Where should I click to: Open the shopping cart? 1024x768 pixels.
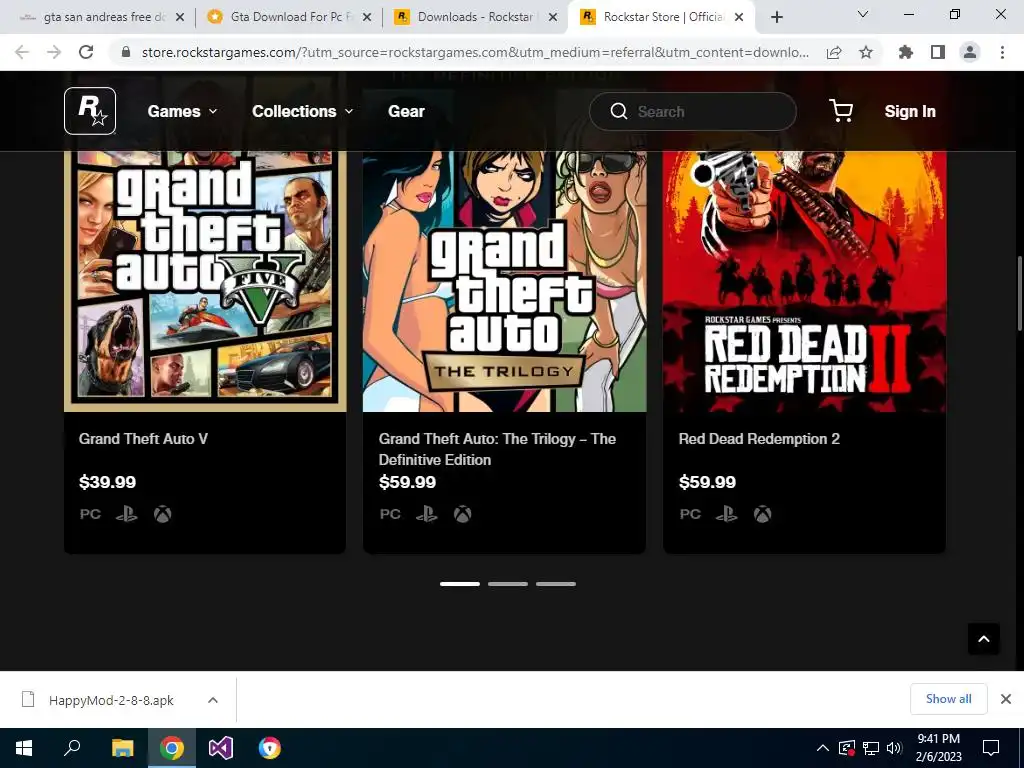[840, 111]
